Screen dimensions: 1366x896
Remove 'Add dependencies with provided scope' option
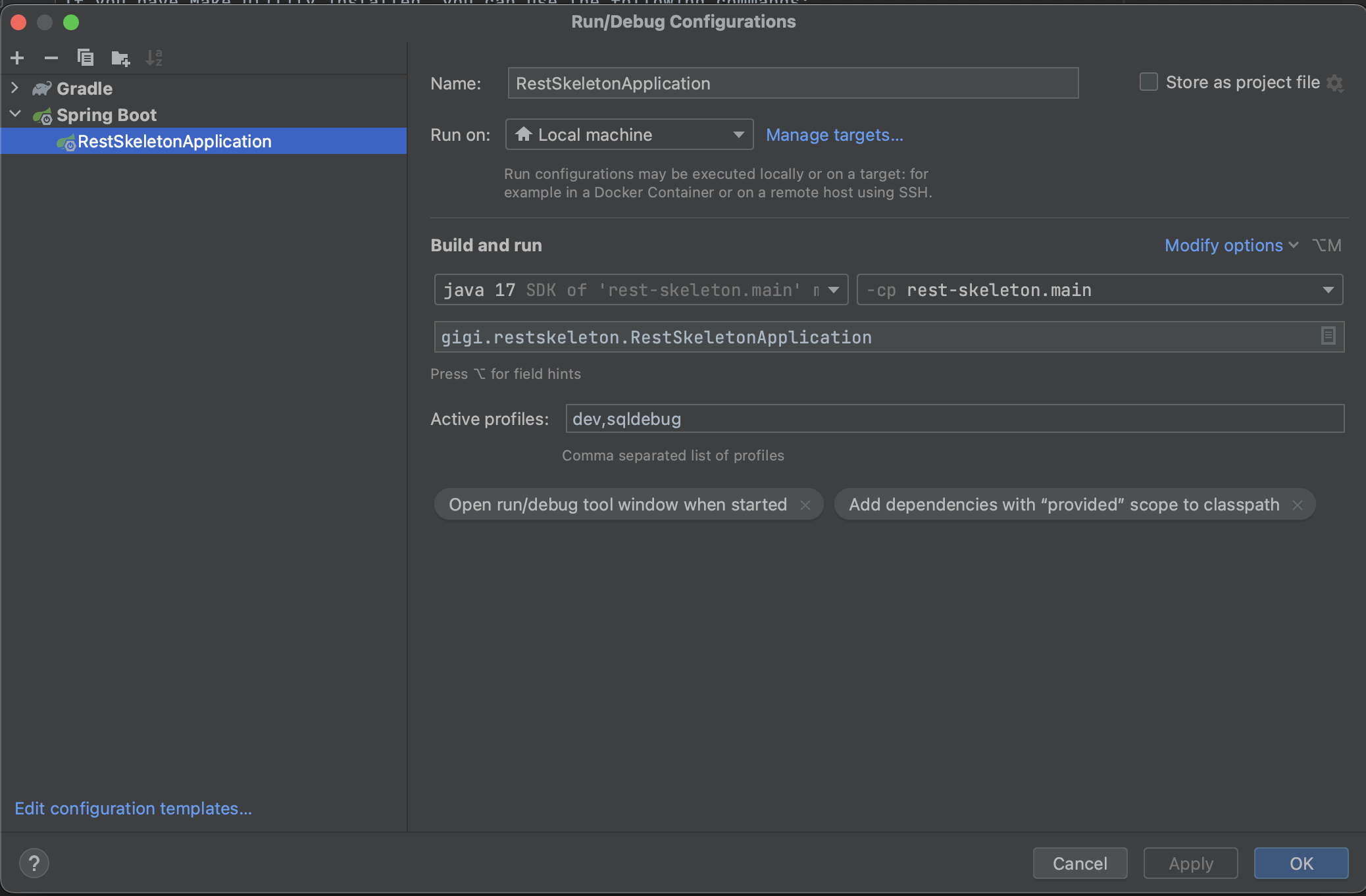pos(1297,505)
